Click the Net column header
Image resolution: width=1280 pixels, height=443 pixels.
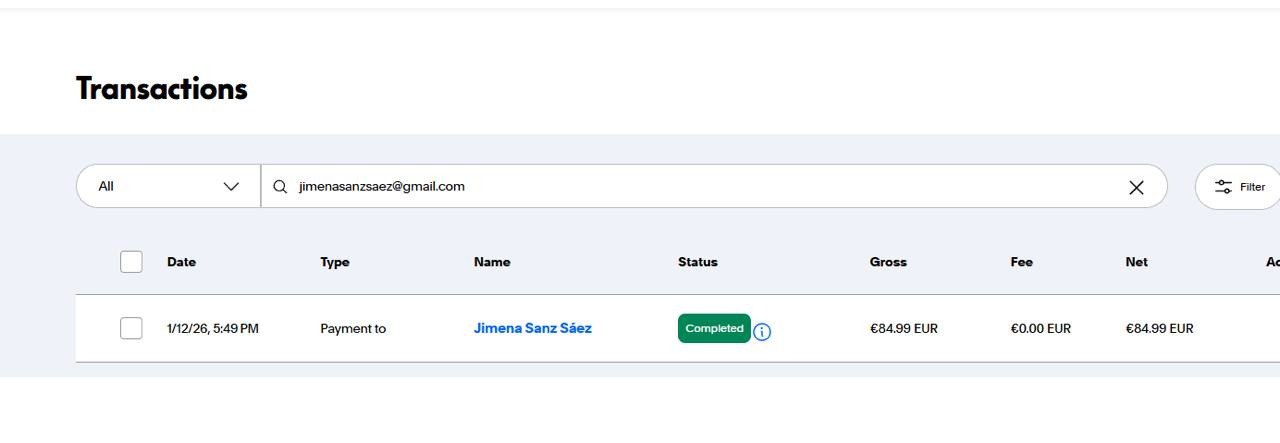[x=1136, y=262]
